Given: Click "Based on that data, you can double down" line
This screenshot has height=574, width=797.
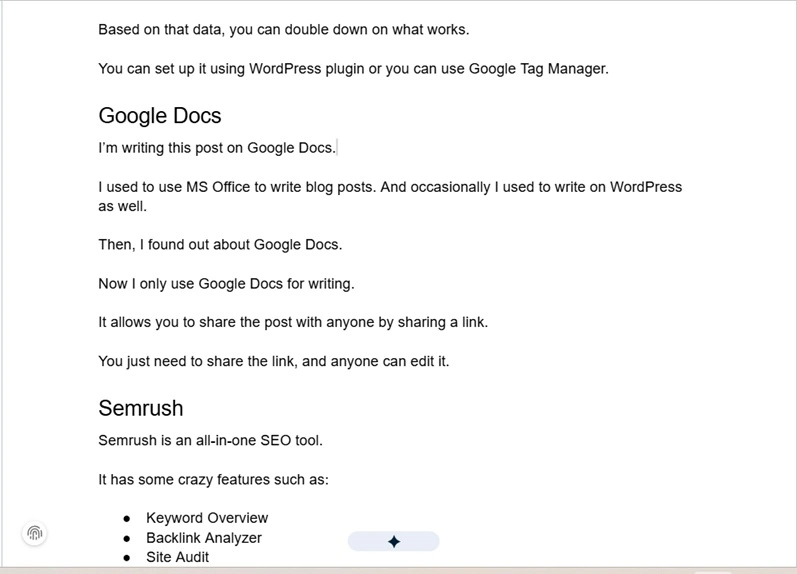Looking at the screenshot, I should click(284, 29).
